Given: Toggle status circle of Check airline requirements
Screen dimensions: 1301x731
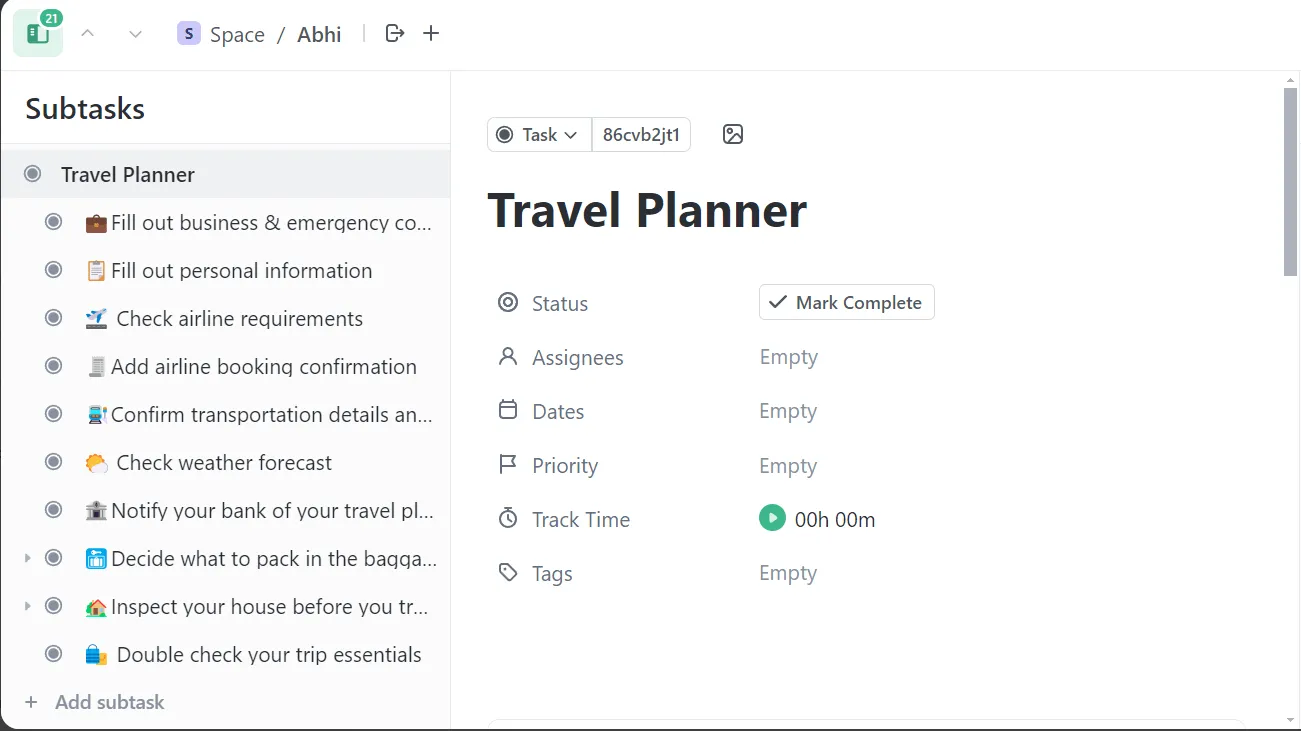Looking at the screenshot, I should [54, 318].
